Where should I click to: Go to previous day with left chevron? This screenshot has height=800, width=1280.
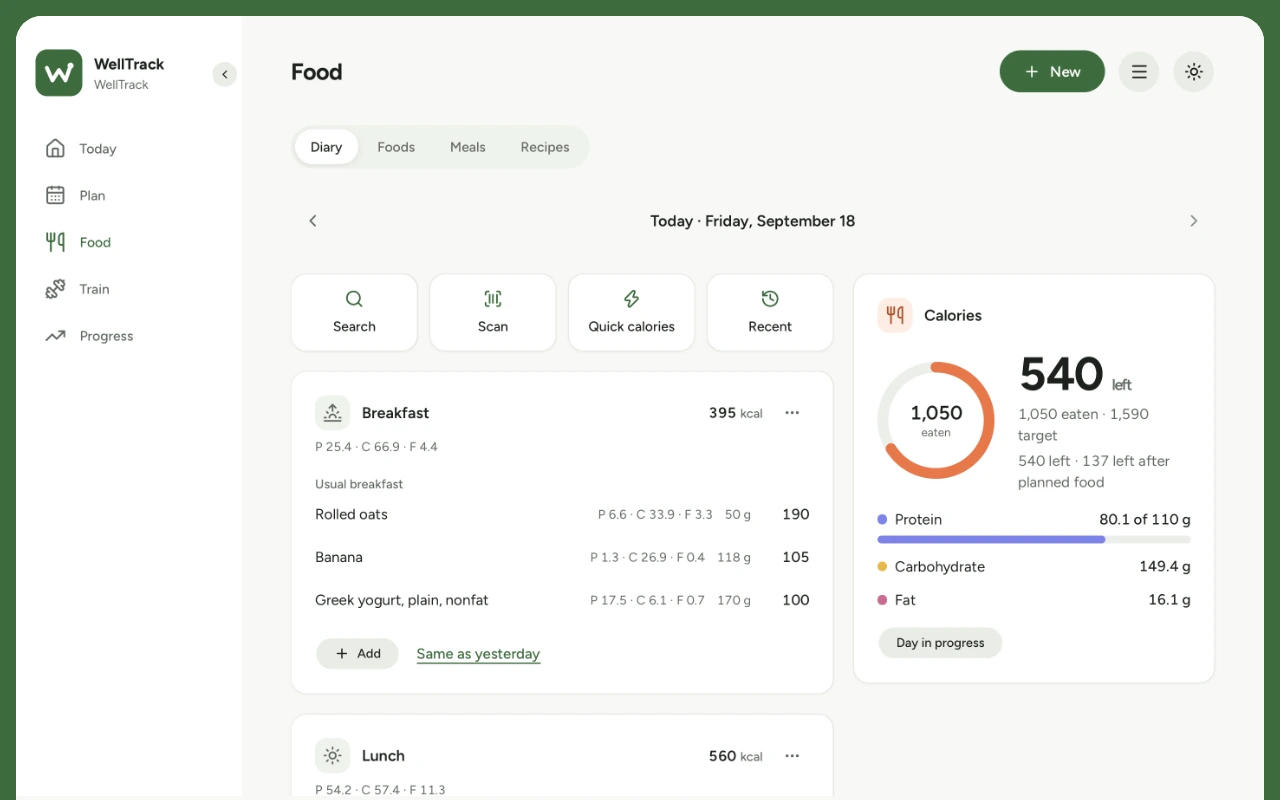click(313, 221)
